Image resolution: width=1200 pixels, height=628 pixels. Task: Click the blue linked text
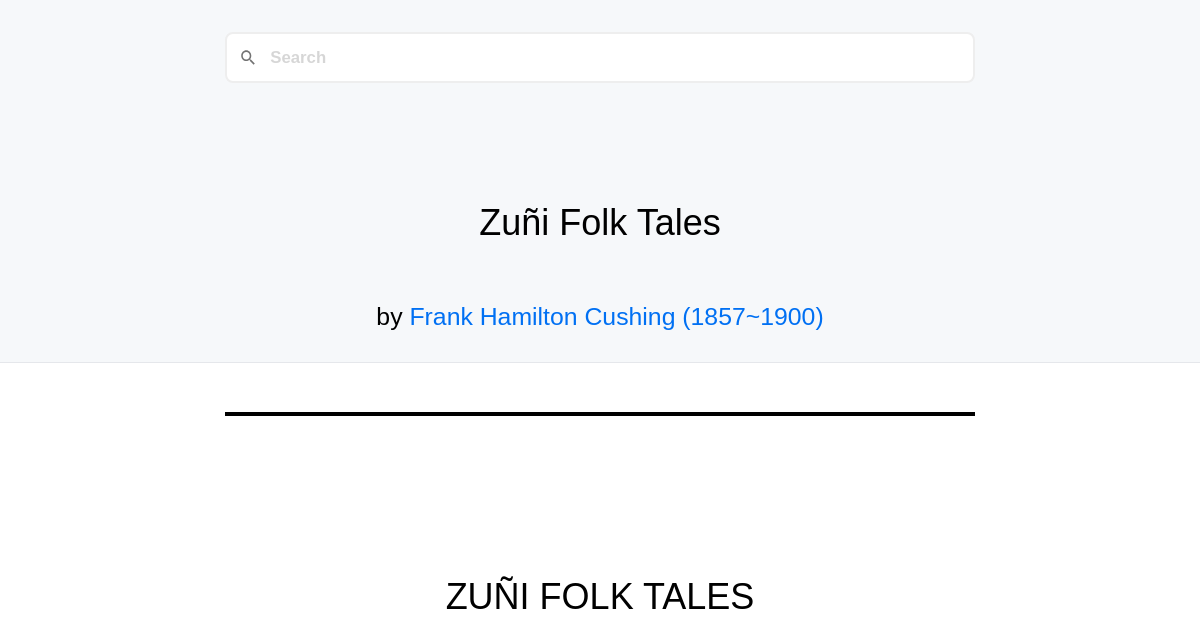coord(616,317)
